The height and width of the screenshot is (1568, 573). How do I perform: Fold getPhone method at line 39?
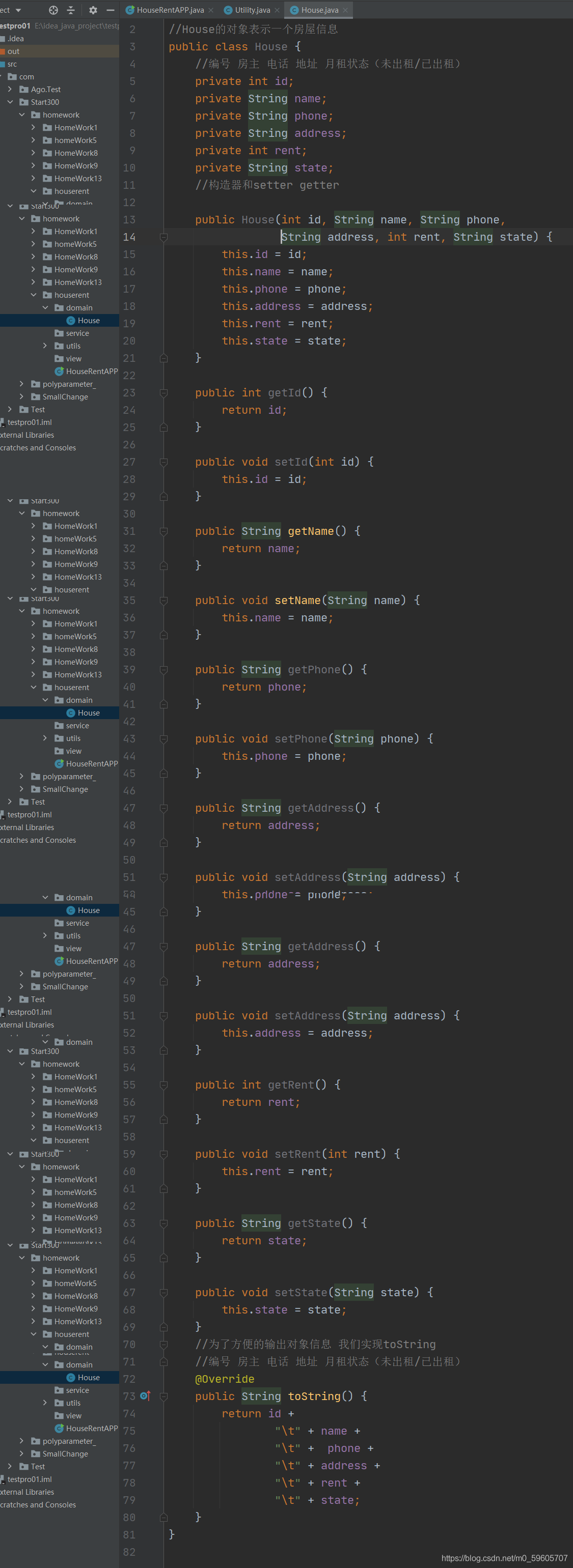163,670
